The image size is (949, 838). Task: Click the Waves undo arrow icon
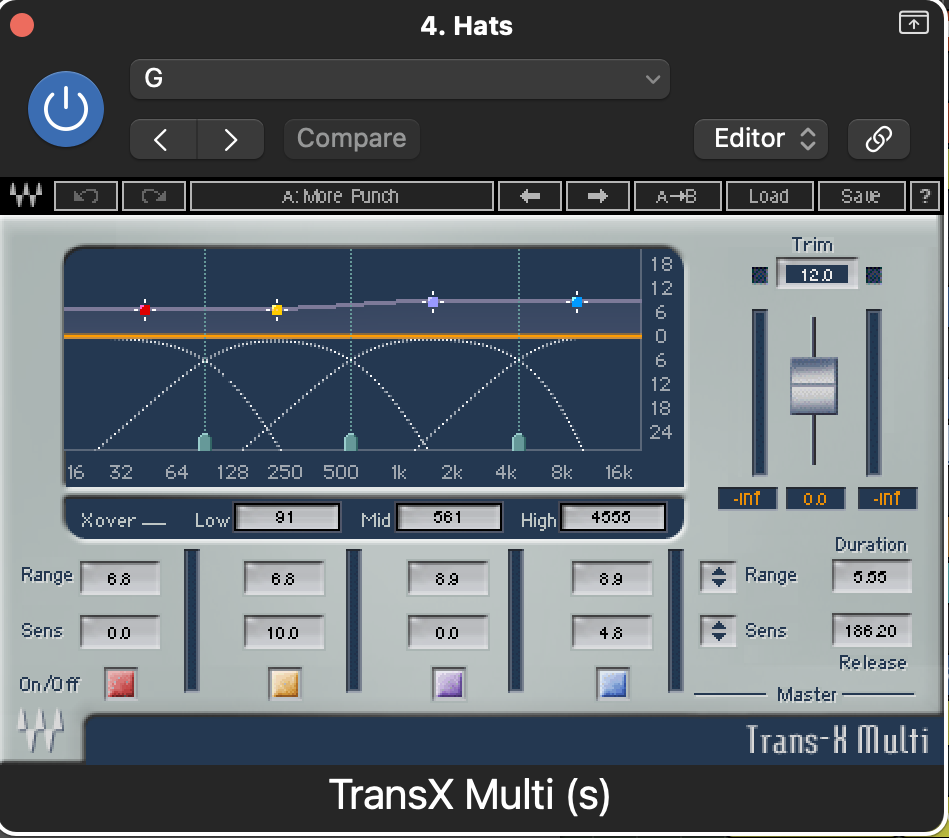[86, 196]
